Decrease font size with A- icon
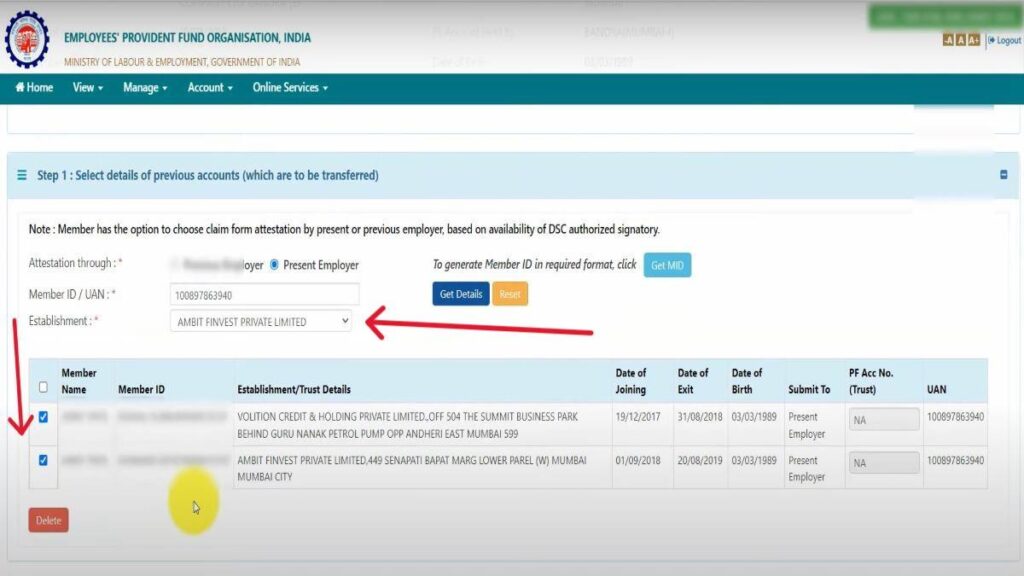The width and height of the screenshot is (1024, 576). point(948,40)
